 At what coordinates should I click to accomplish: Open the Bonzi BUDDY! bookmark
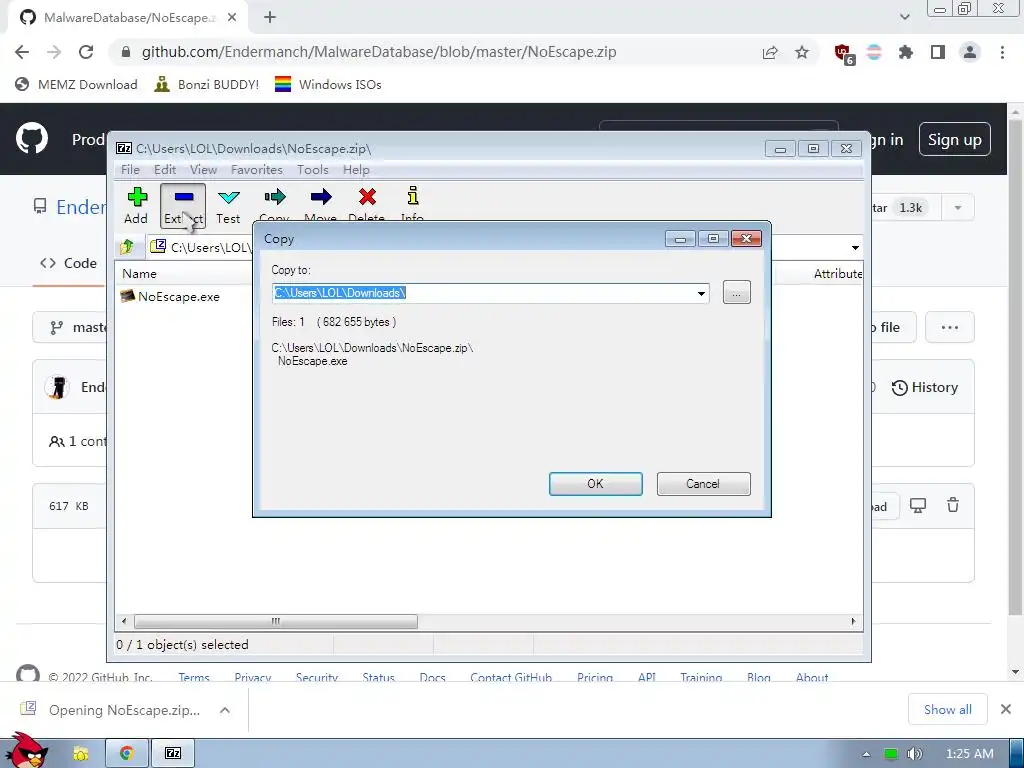206,84
